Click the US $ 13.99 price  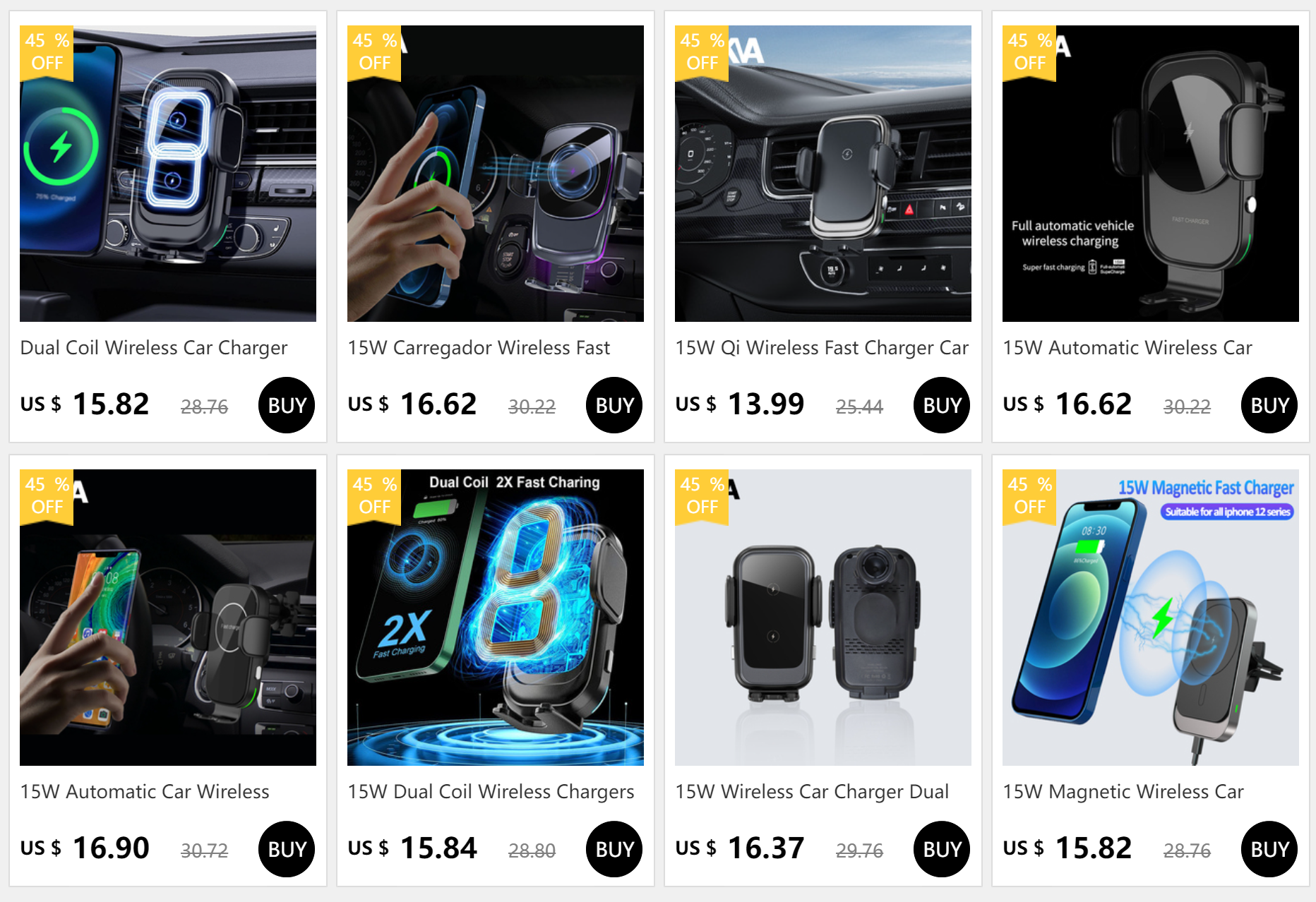tap(740, 404)
